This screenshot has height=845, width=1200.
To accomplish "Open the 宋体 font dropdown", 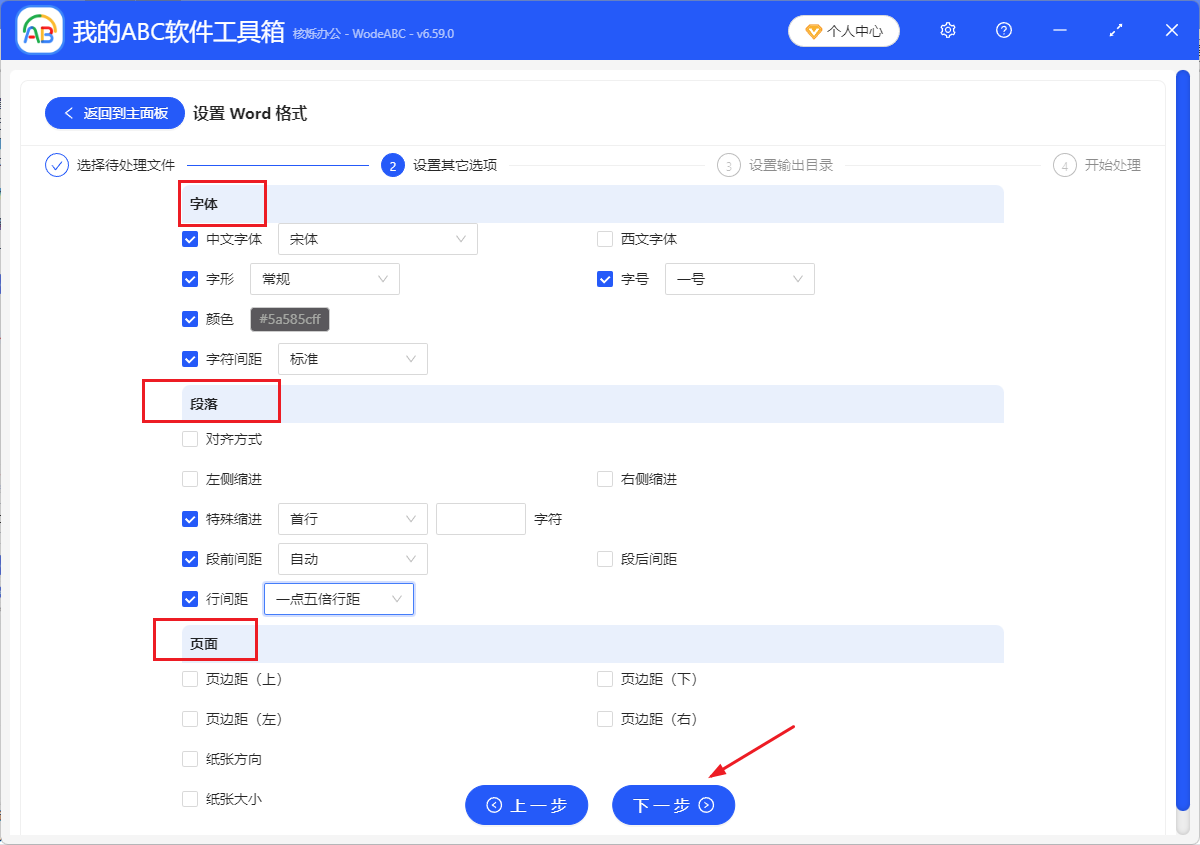I will [377, 238].
